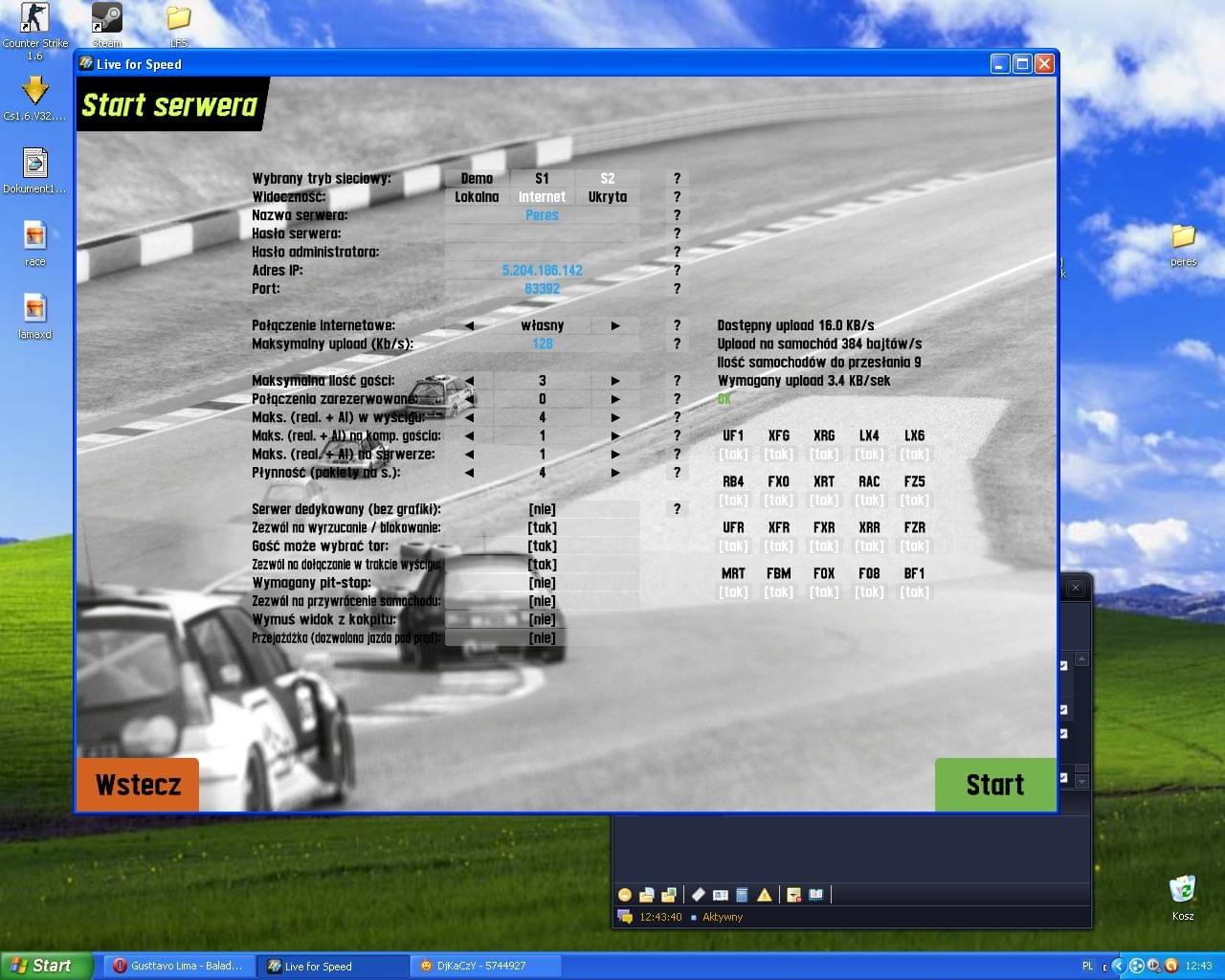1225x980 pixels.
Task: Select the S2 network mode
Action: click(x=608, y=178)
